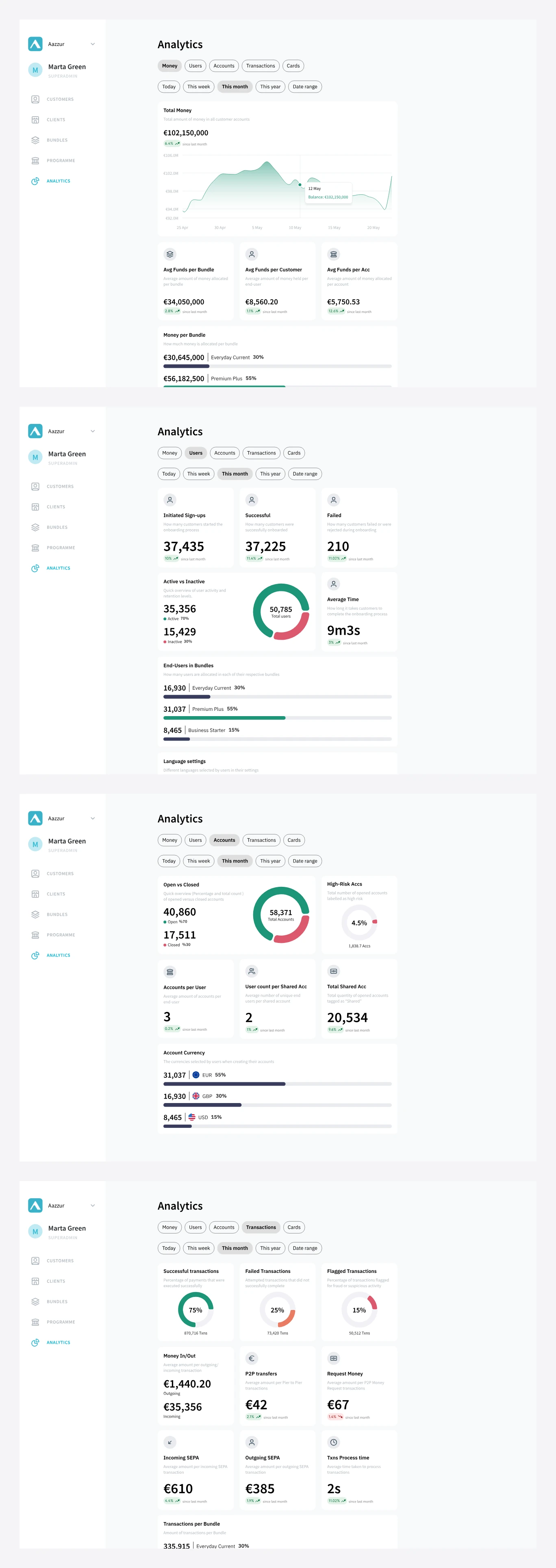Click the Total Shared Acc card icon

pos(334,971)
